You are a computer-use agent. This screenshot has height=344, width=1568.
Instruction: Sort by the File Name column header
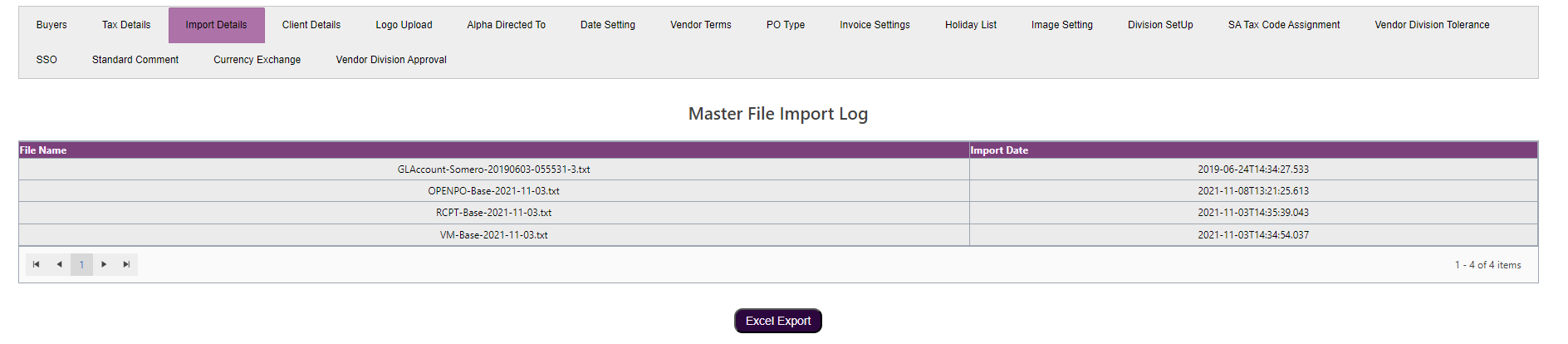pyautogui.click(x=43, y=150)
